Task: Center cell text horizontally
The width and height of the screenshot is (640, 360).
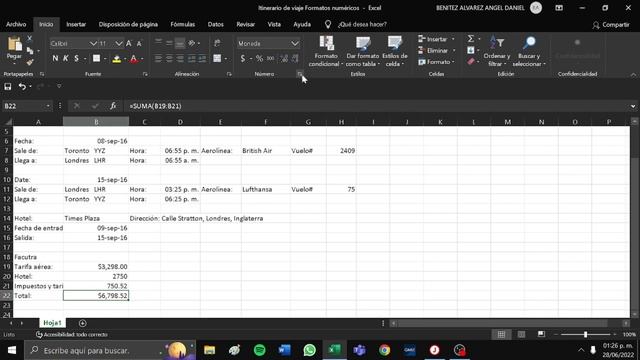Action: coord(169,59)
